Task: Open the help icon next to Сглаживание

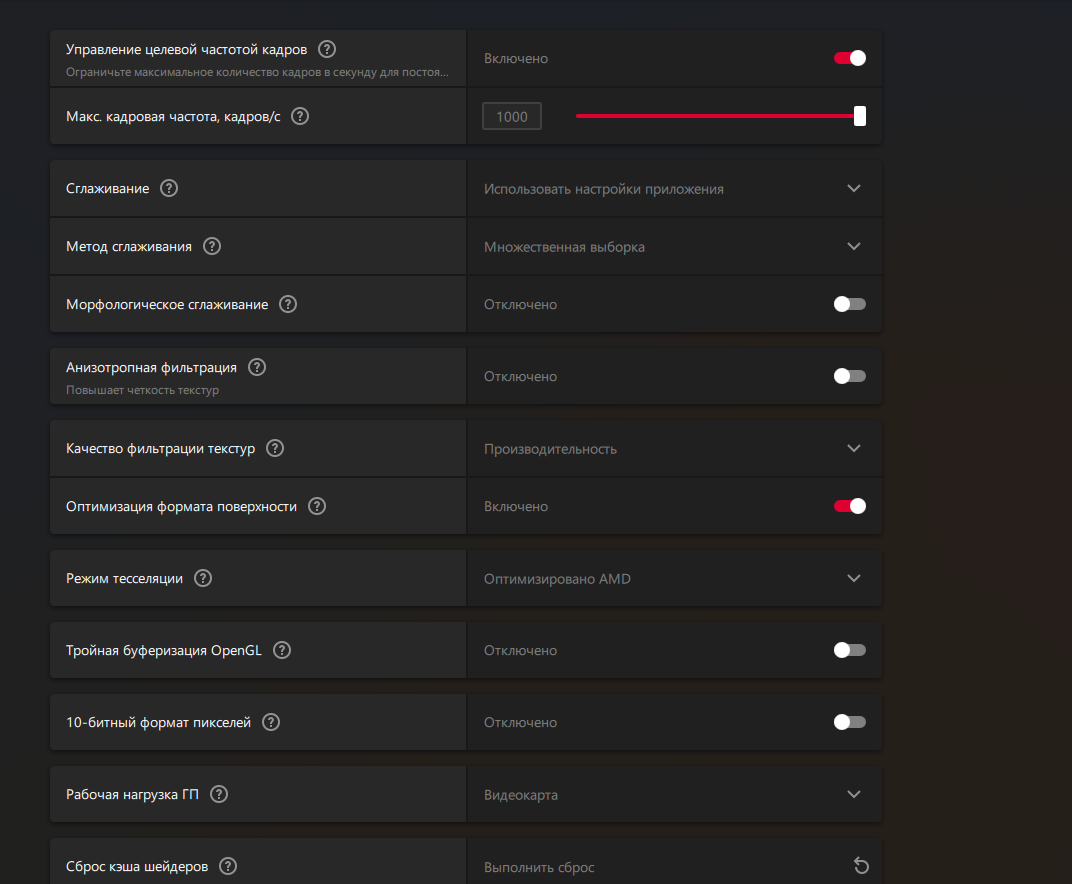Action: [x=169, y=188]
